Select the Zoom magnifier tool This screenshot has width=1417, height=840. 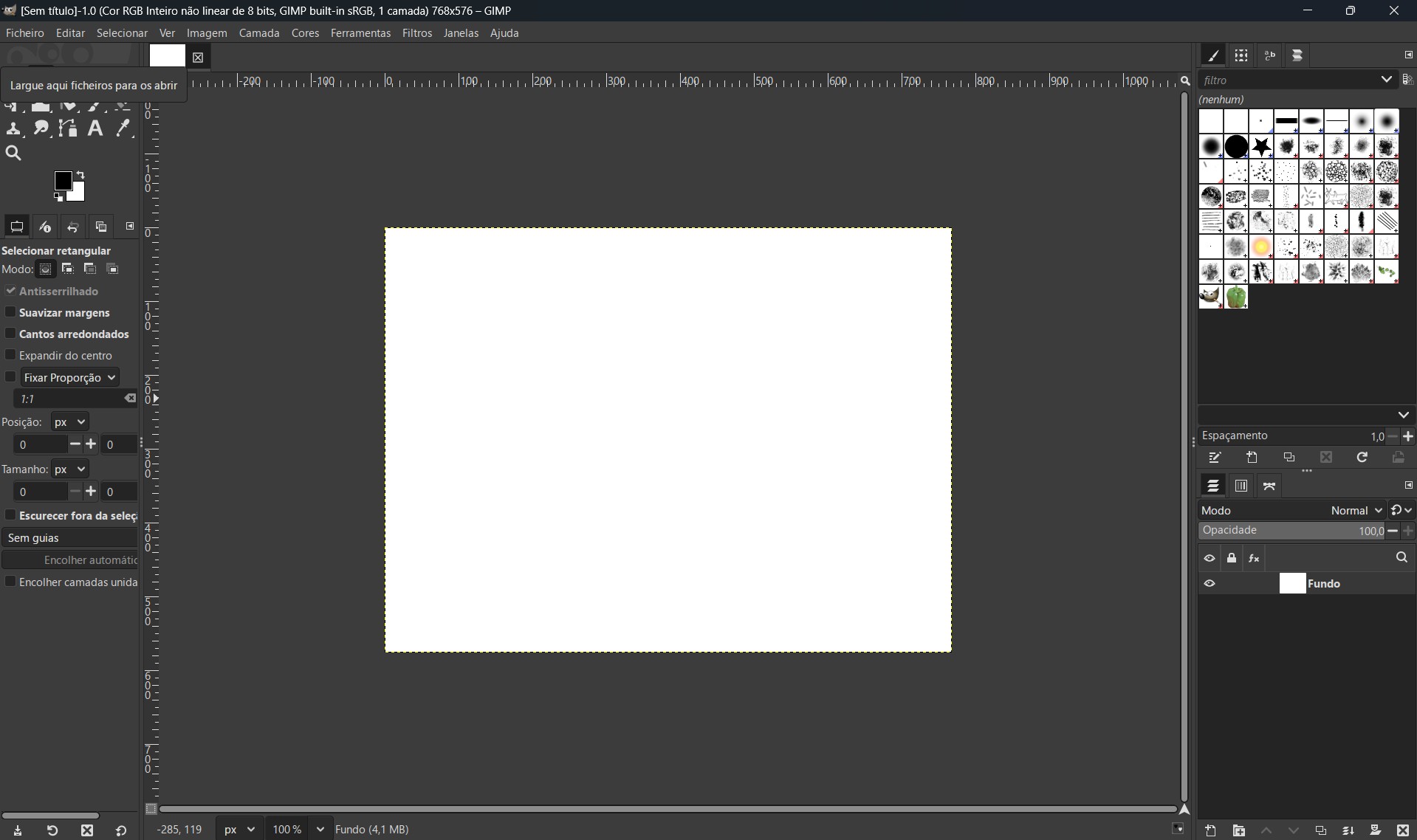tap(13, 154)
